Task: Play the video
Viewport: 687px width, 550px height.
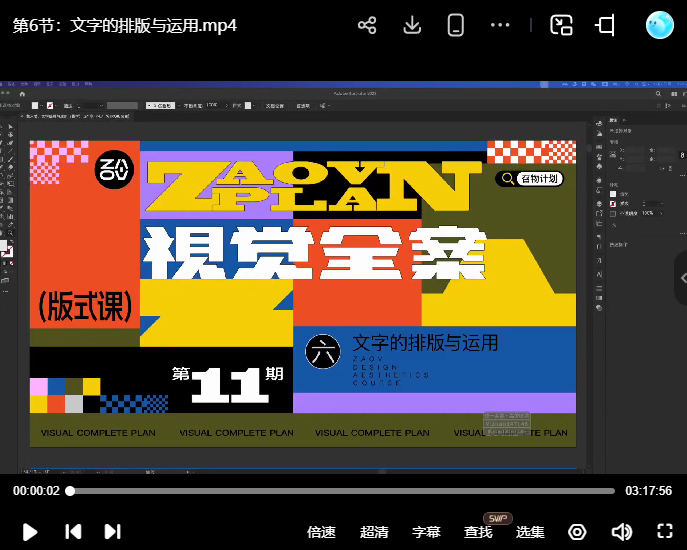Action: point(30,532)
